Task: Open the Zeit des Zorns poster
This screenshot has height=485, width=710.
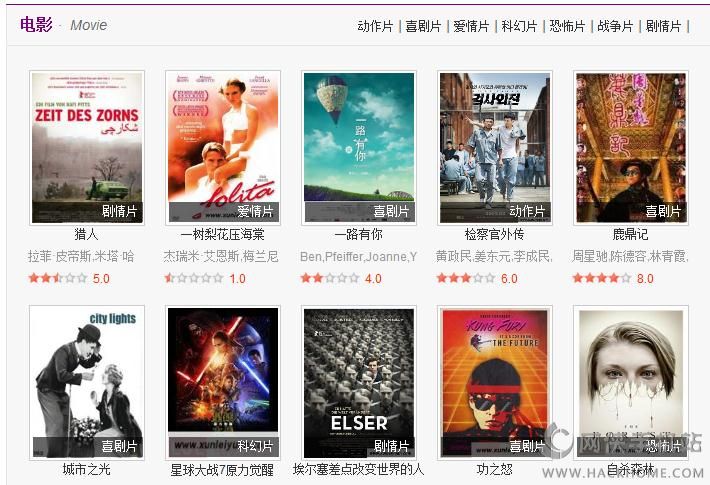Action: (x=87, y=148)
